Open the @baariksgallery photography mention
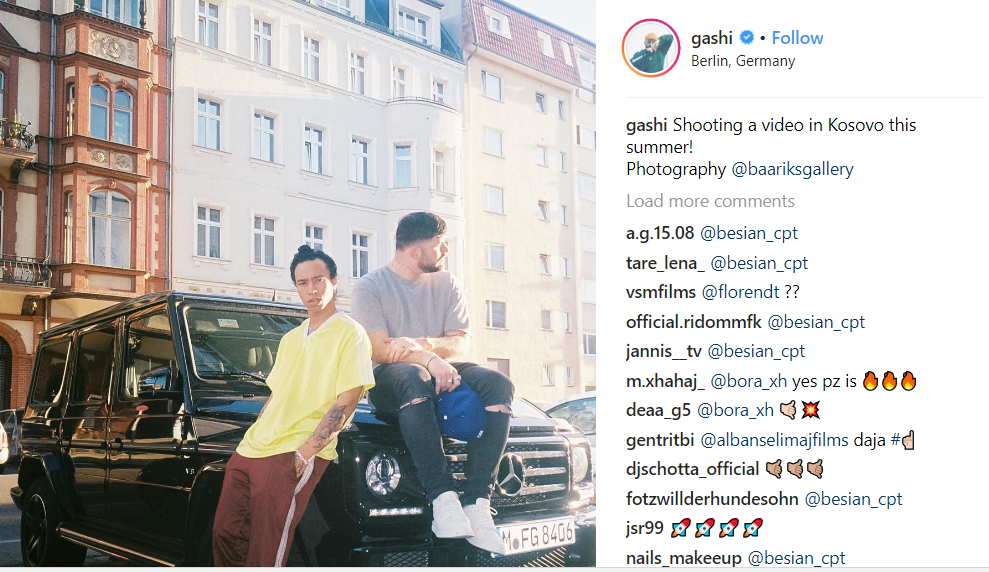 [x=792, y=169]
